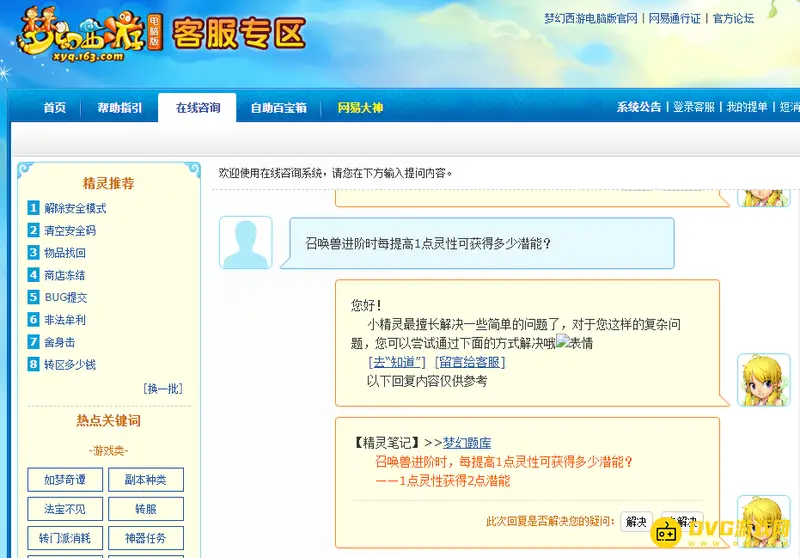Open the 舍身击 recommendation
This screenshot has width=800, height=558.
(60, 342)
